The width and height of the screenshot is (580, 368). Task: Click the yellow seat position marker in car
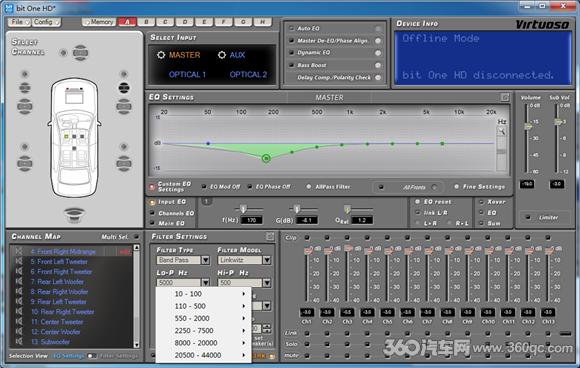click(66, 136)
